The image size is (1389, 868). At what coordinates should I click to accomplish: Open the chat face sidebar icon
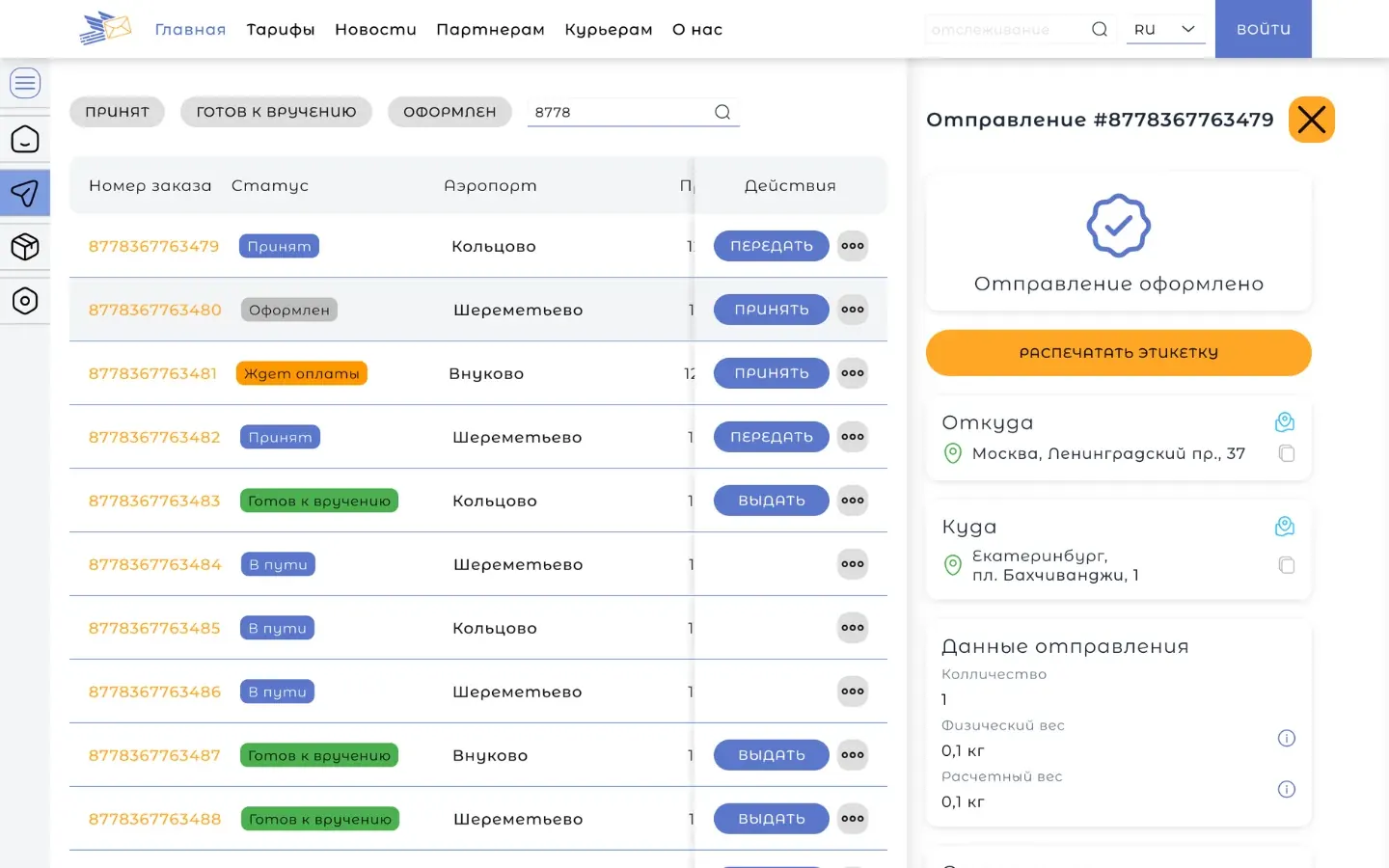[25, 139]
